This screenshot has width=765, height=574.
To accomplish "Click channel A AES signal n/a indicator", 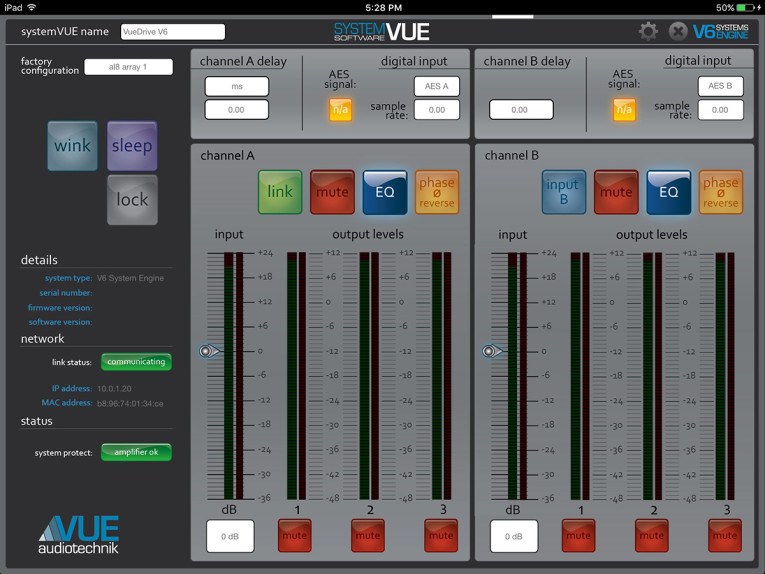I will (x=341, y=109).
